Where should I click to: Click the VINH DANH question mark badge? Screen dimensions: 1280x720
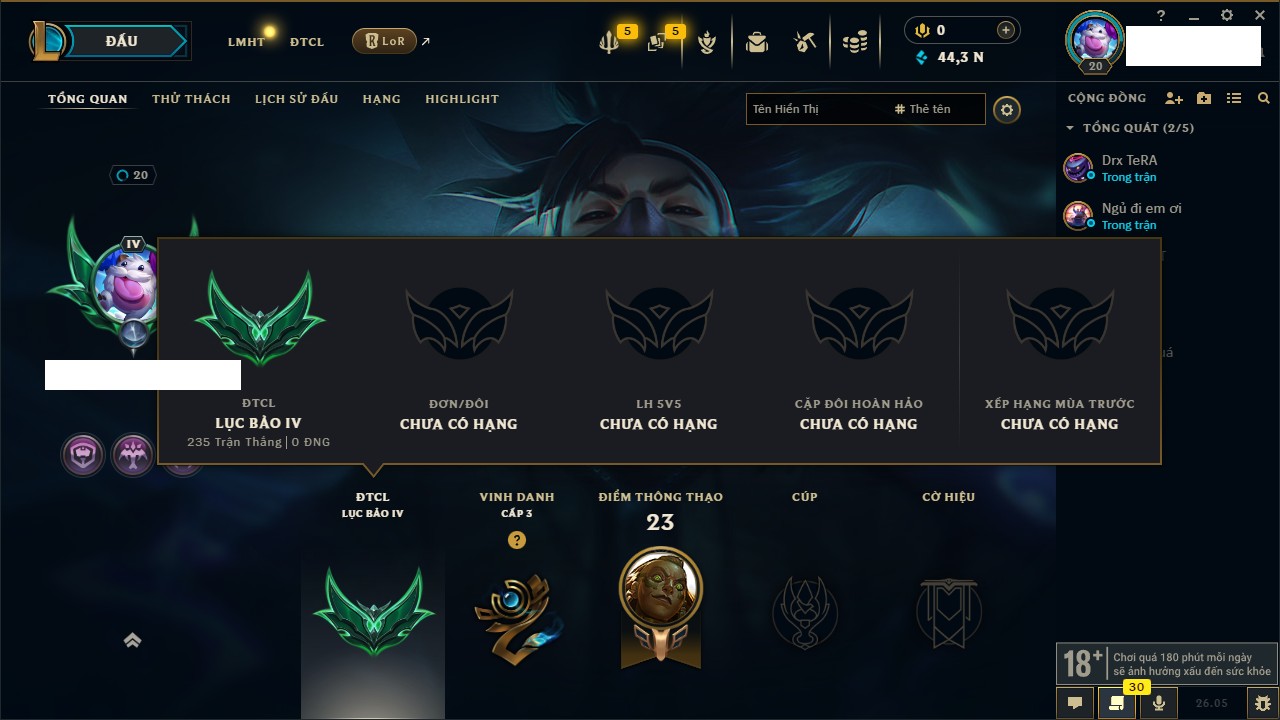(516, 540)
